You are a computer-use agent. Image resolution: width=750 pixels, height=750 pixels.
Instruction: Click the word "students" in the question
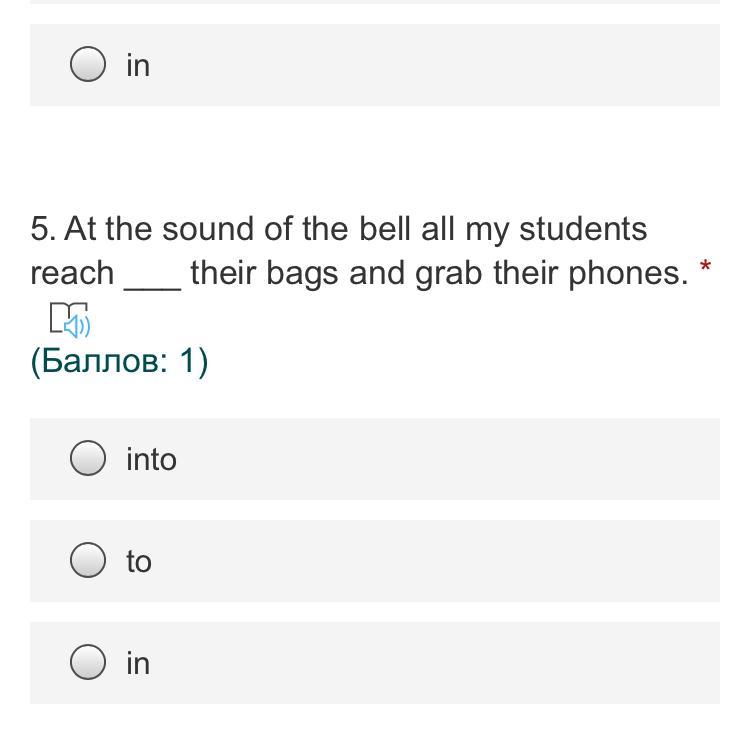tap(583, 229)
